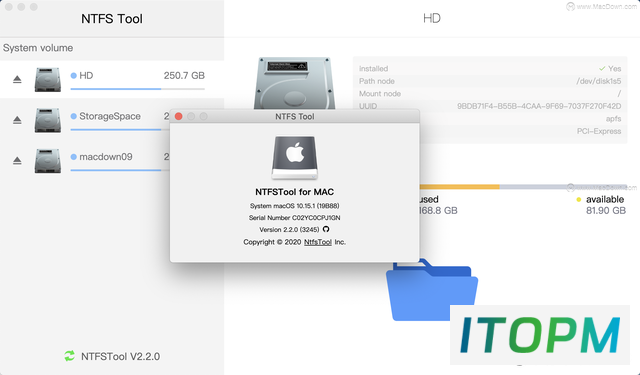Open the GitHub icon next to version

pyautogui.click(x=326, y=229)
